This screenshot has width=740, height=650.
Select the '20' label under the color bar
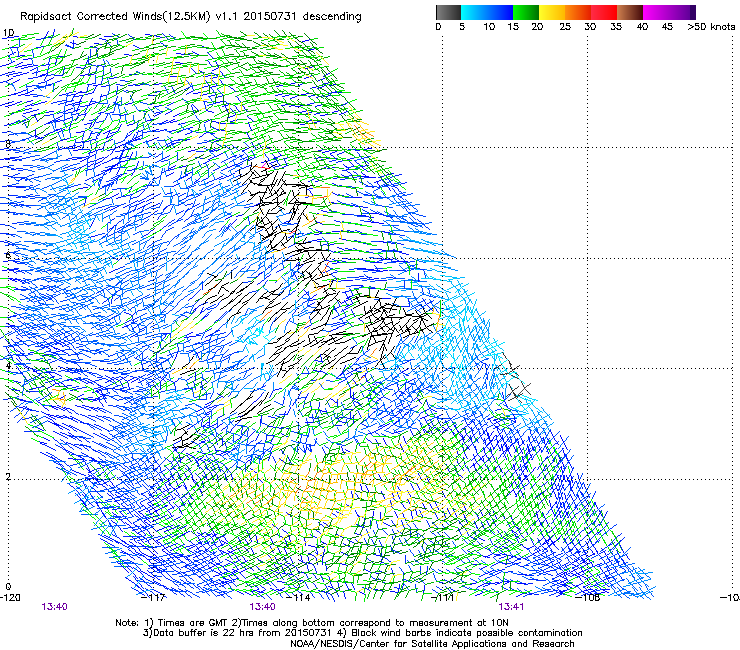tap(538, 27)
